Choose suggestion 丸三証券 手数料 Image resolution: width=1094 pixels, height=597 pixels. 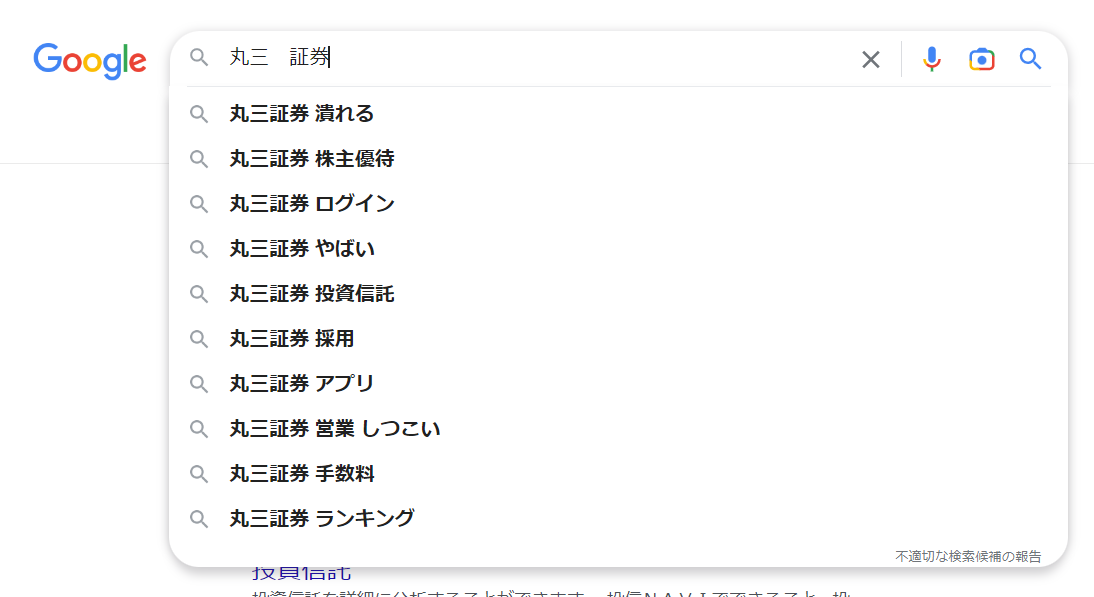click(618, 474)
